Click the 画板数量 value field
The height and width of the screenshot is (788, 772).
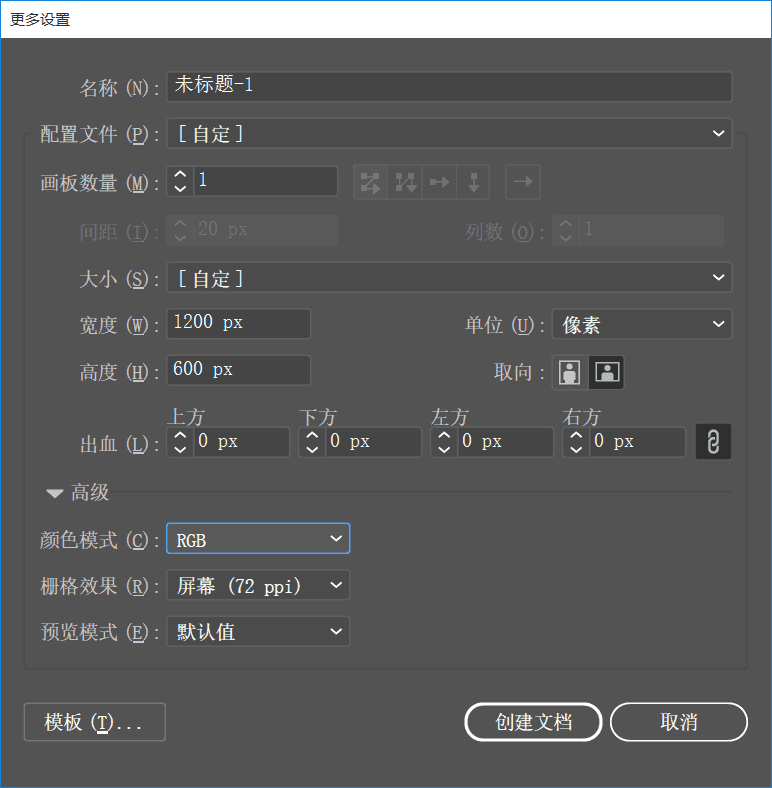point(265,181)
